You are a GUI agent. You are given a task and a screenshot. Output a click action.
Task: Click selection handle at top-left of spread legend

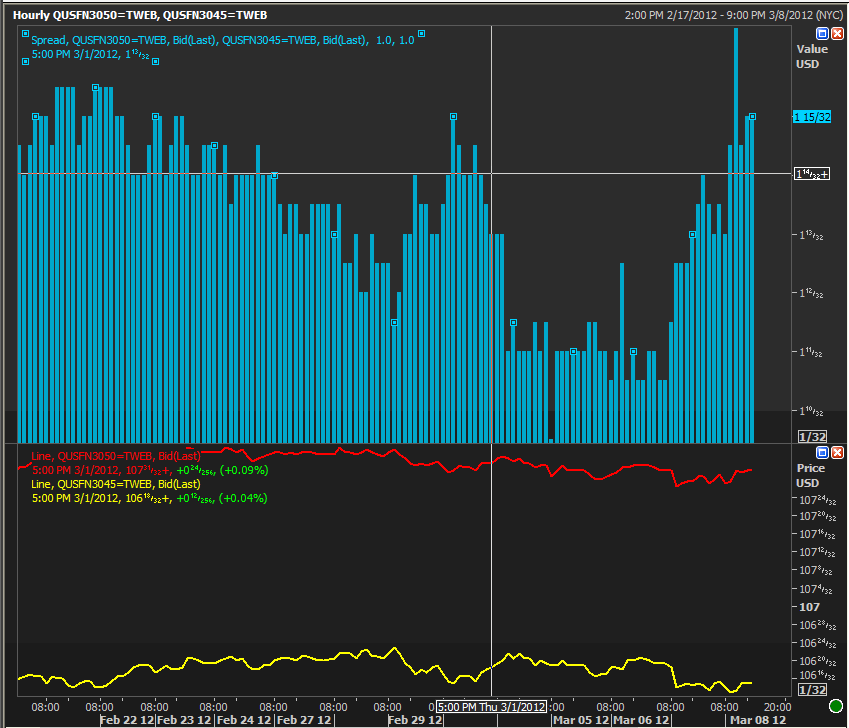point(25,33)
